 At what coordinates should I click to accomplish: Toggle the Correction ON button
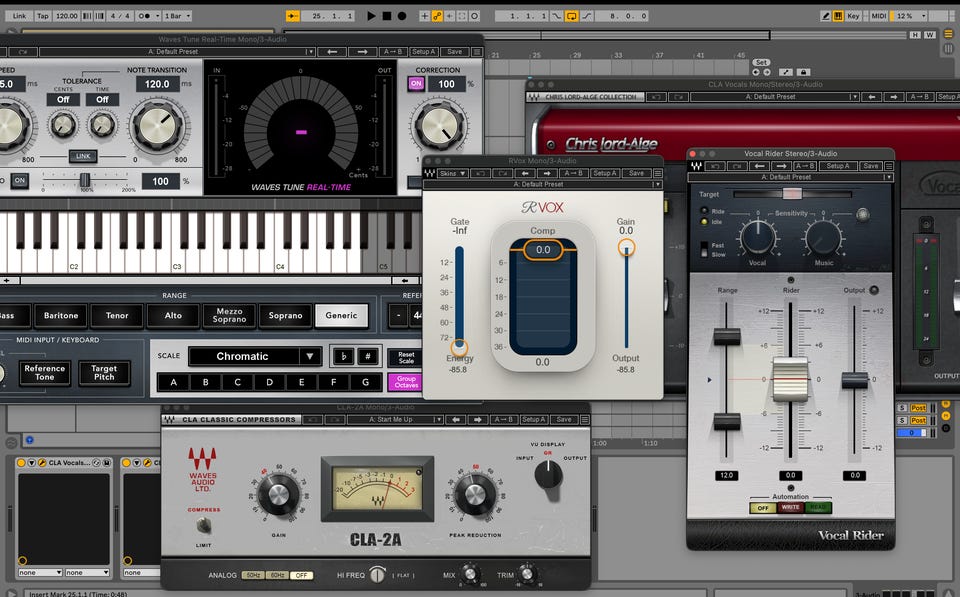pos(416,84)
